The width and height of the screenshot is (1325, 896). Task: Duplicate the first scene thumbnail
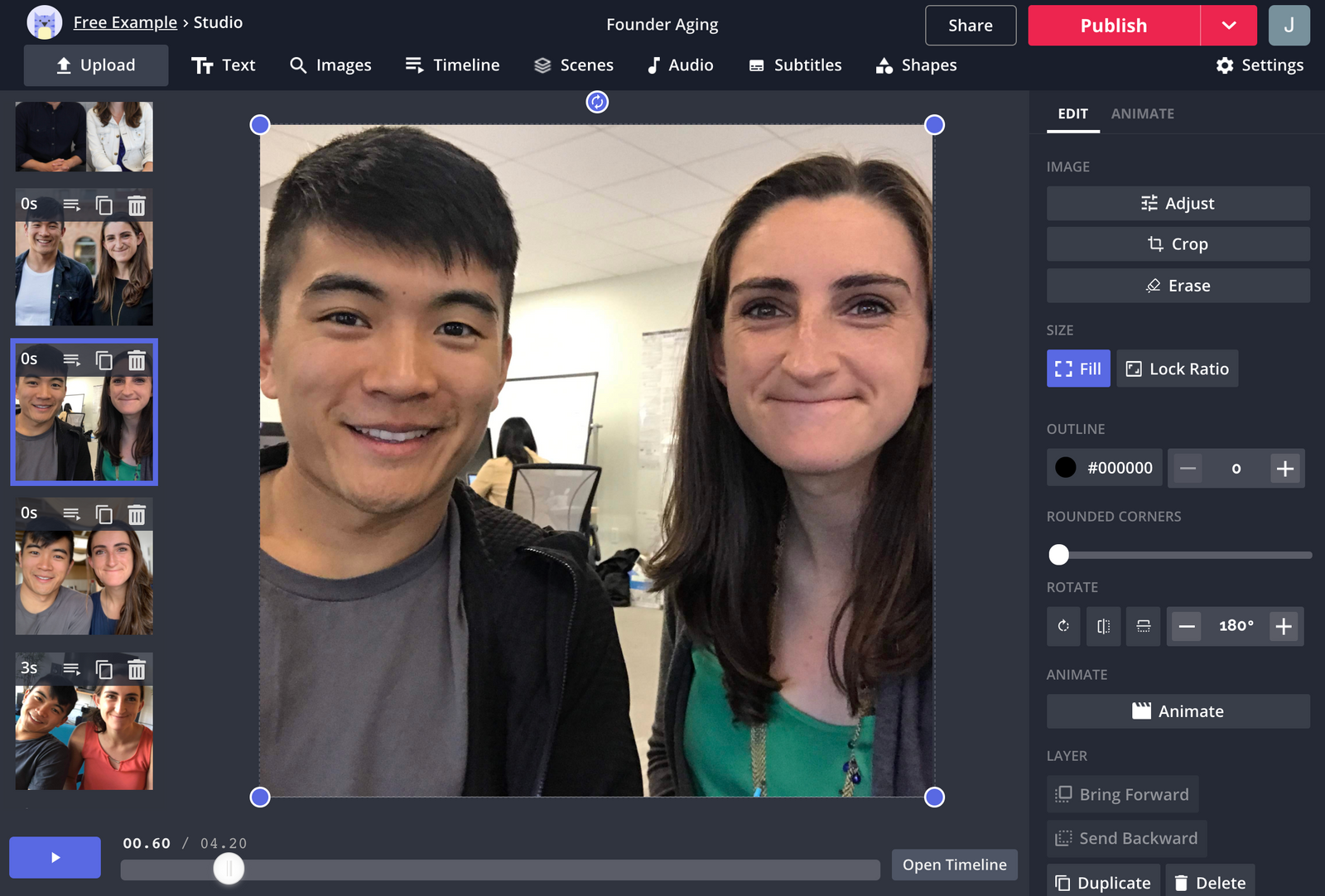click(x=104, y=205)
